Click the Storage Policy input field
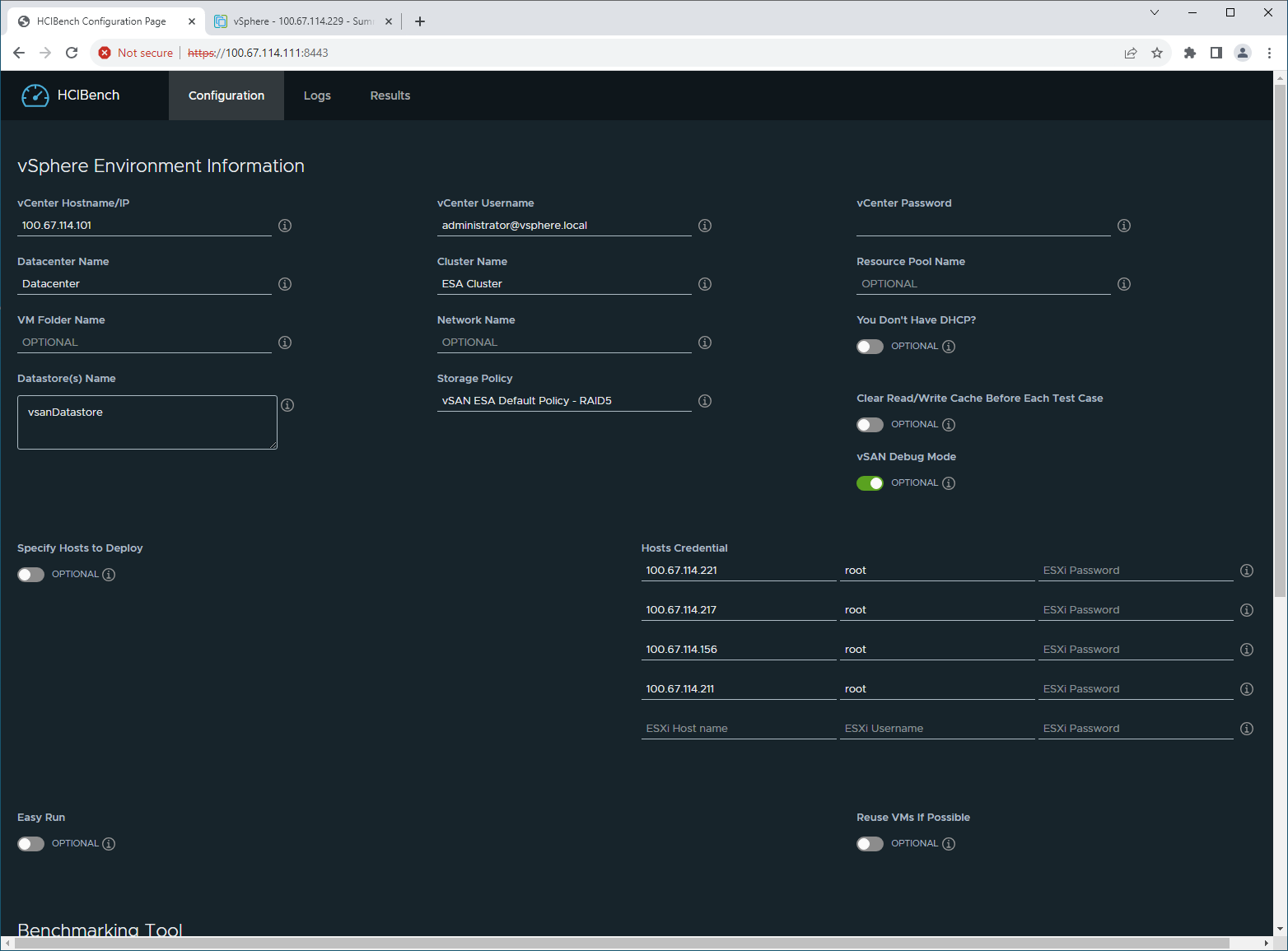Screen dimensions: 1288x951 564,401
